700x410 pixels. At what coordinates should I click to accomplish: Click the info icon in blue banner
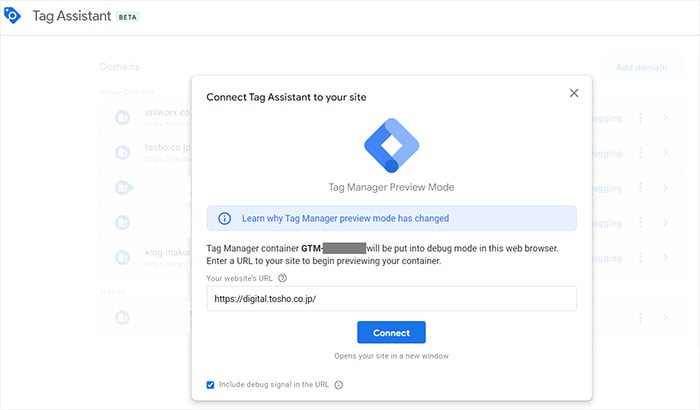pos(224,218)
